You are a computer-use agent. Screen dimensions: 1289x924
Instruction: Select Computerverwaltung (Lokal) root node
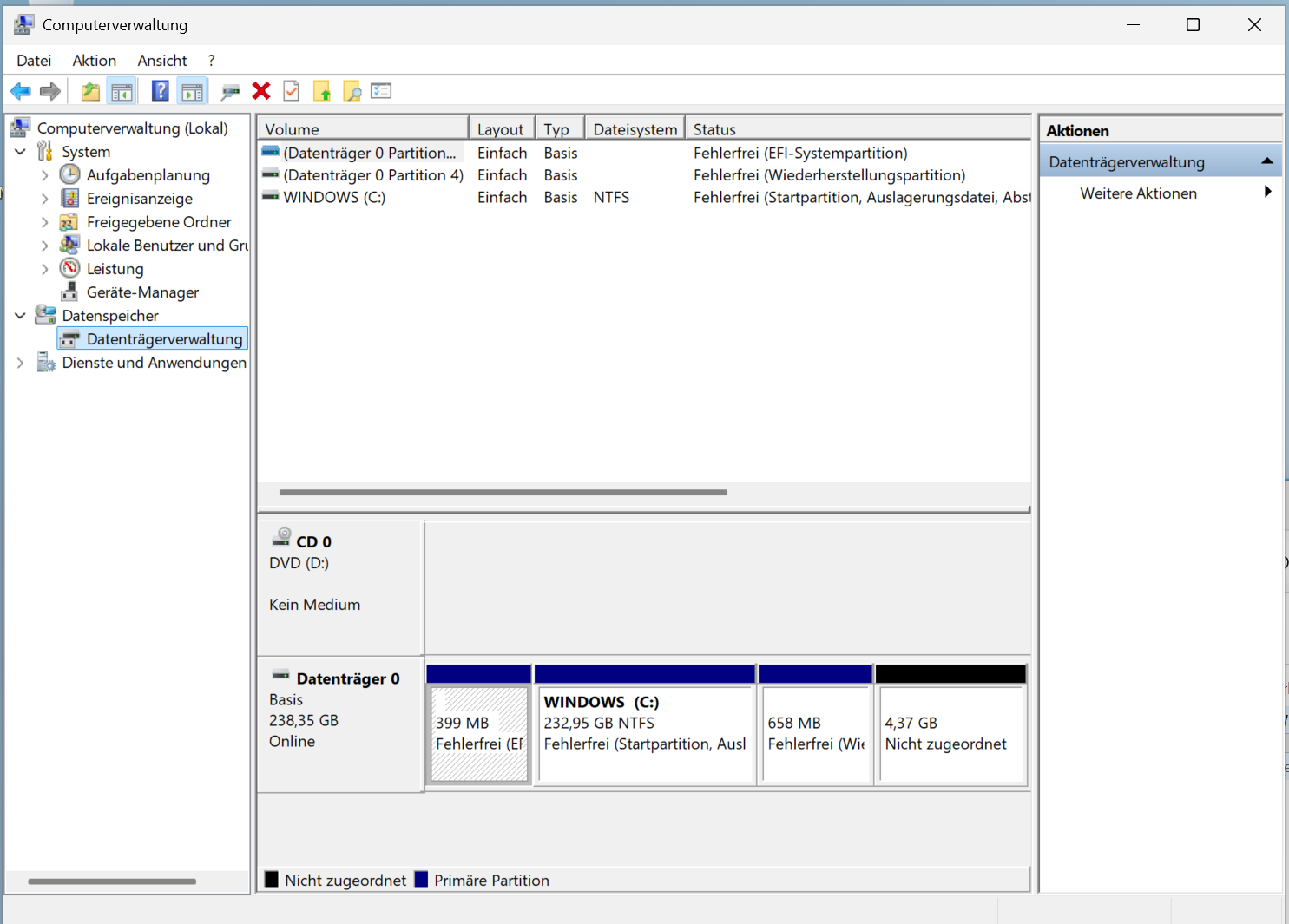(x=132, y=128)
